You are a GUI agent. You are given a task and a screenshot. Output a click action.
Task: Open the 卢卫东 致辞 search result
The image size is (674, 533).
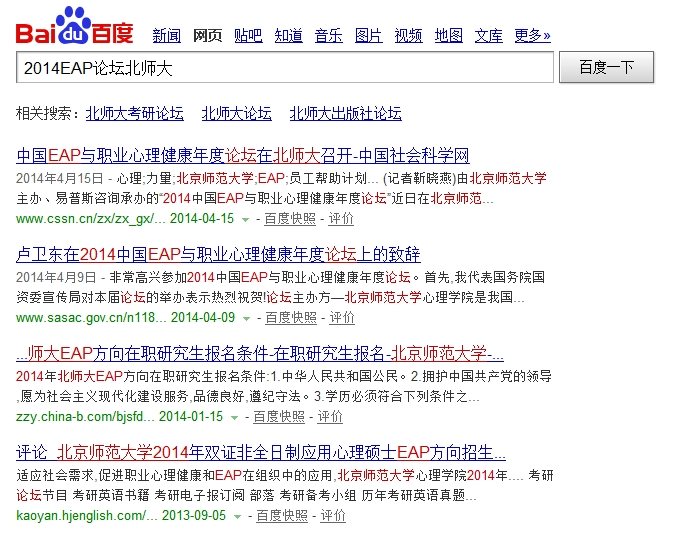pyautogui.click(x=219, y=253)
